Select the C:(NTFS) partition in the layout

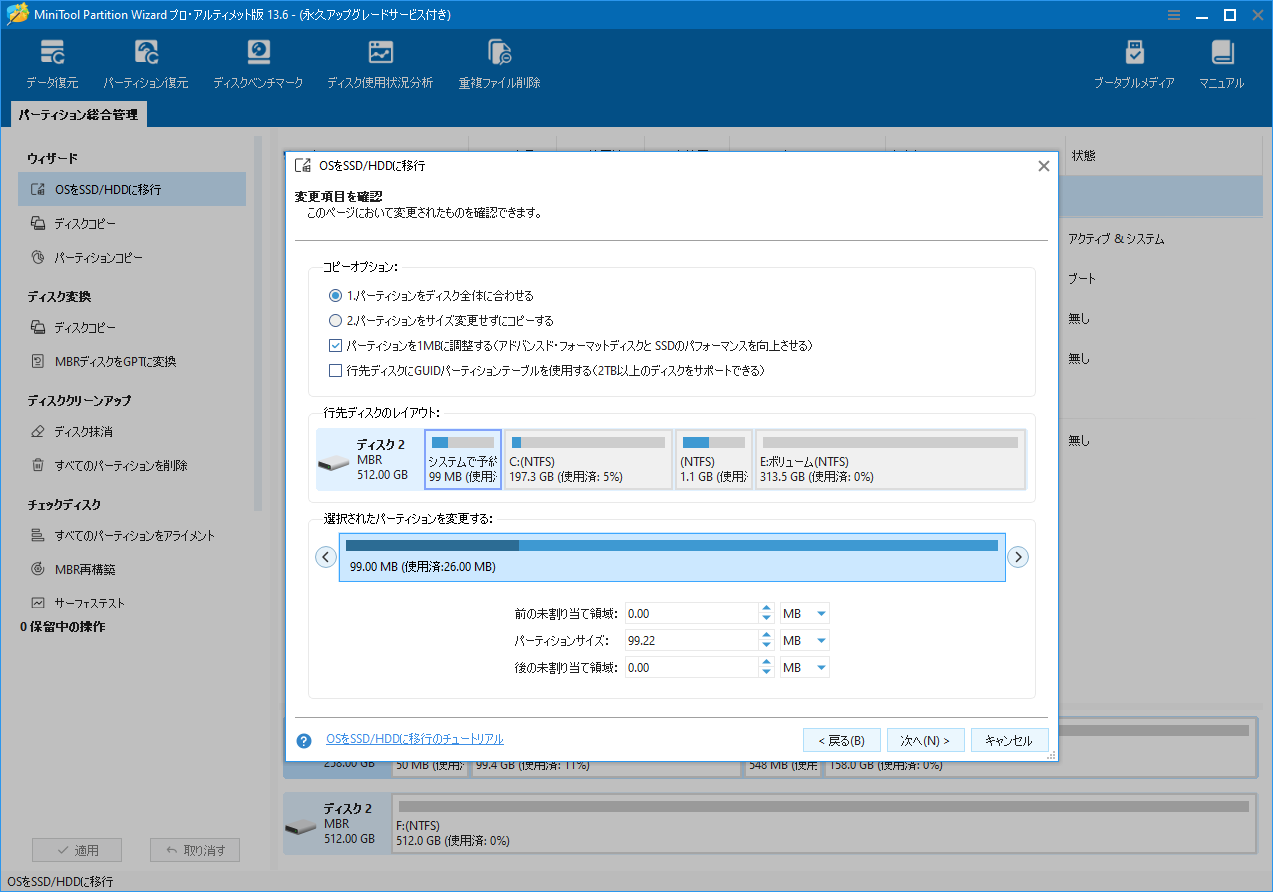[588, 458]
